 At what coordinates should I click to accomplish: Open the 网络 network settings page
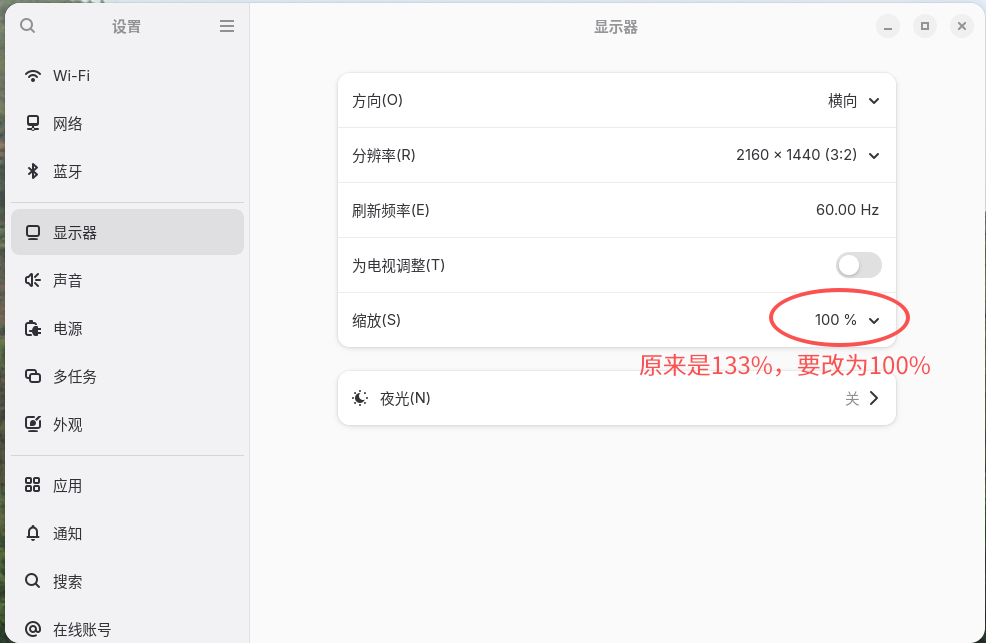[68, 124]
